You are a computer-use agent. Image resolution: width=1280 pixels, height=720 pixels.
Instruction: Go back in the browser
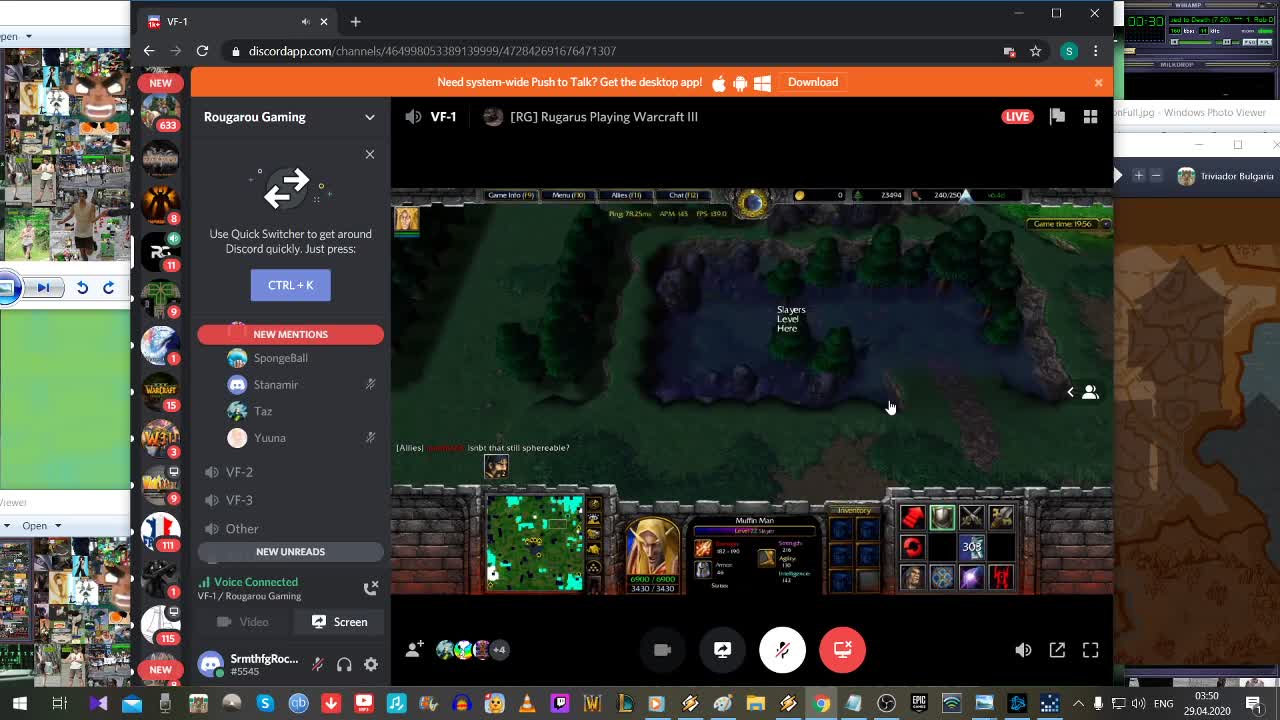(149, 51)
